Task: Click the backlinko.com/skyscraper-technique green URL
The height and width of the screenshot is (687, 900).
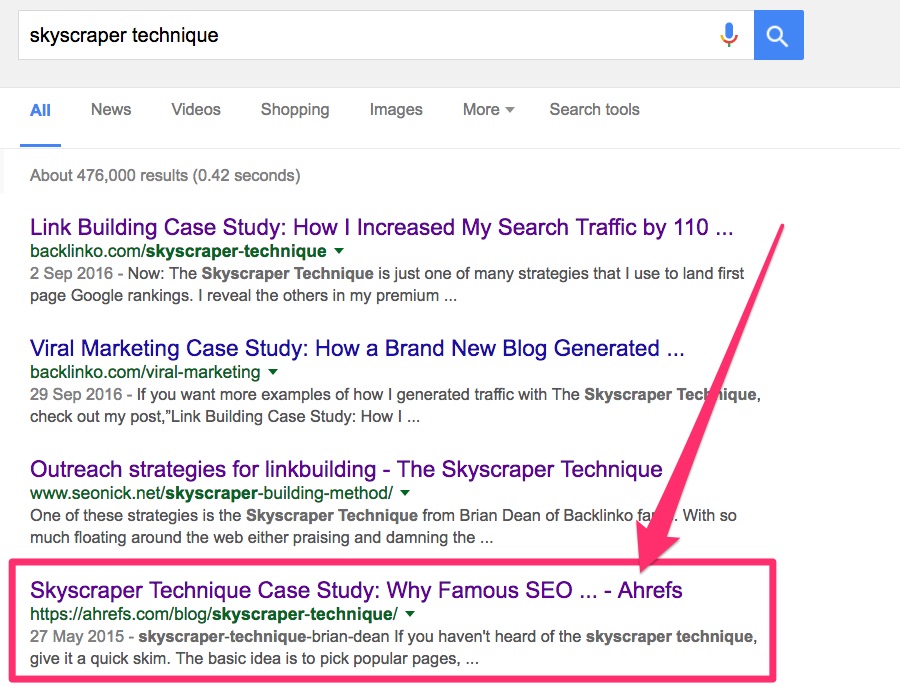Action: pyautogui.click(x=178, y=251)
